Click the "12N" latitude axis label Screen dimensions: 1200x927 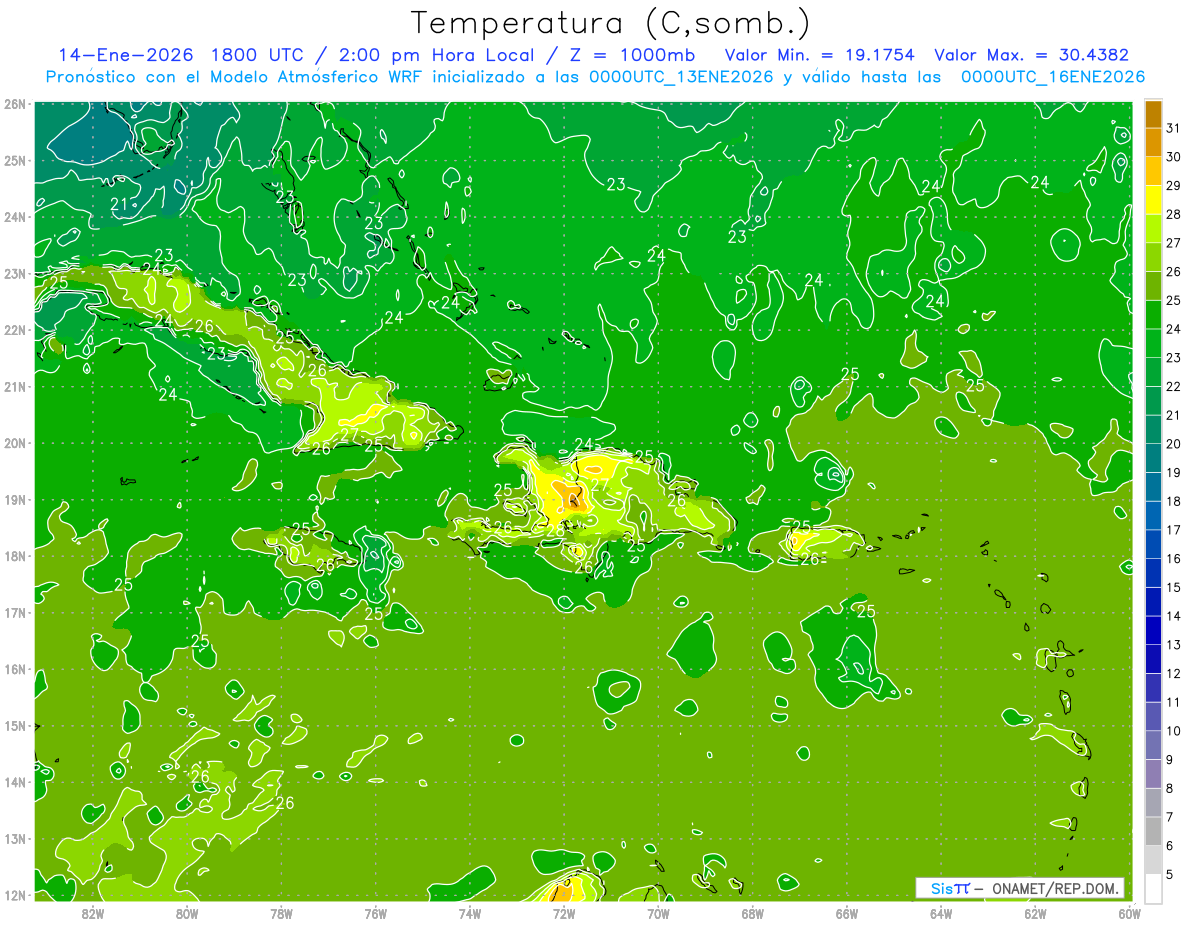point(15,895)
